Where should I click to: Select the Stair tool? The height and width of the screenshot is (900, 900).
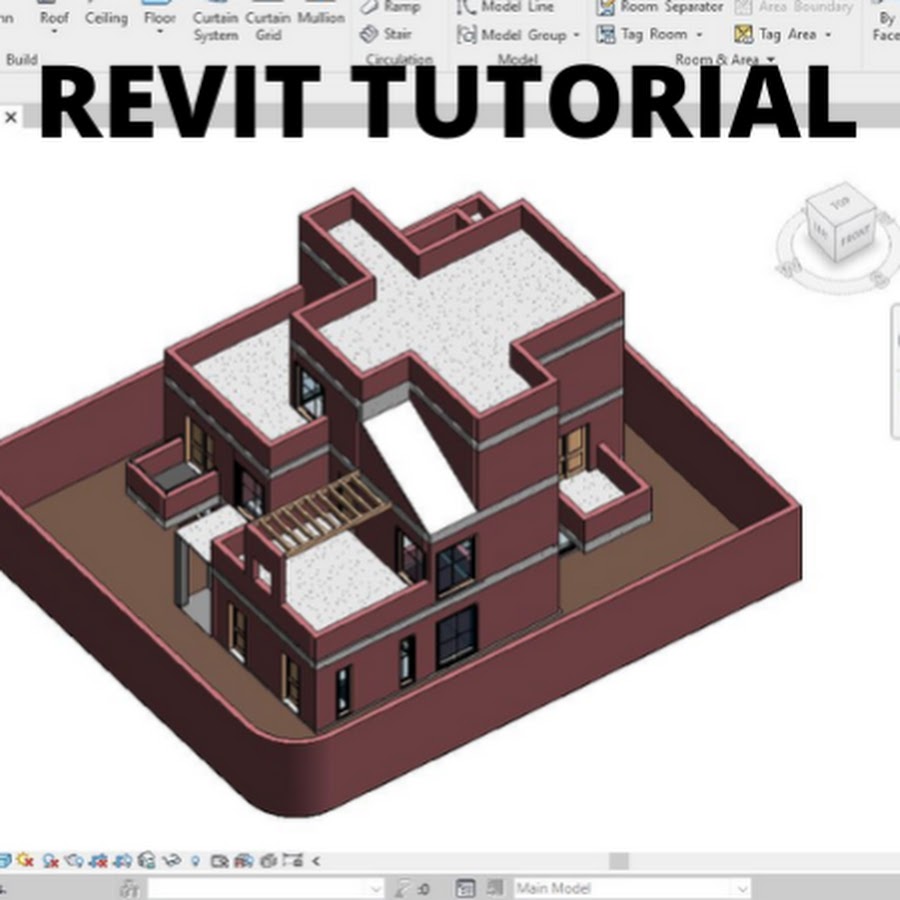386,34
